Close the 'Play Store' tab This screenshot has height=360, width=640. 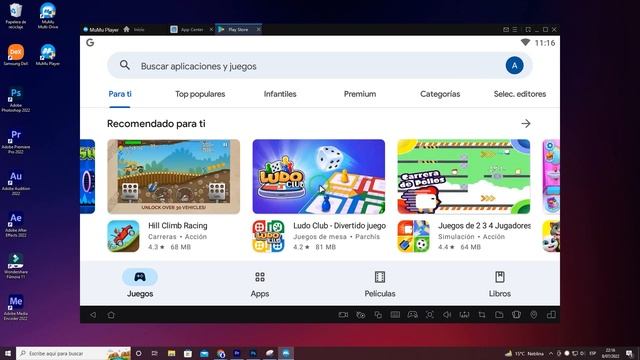pyautogui.click(x=258, y=29)
